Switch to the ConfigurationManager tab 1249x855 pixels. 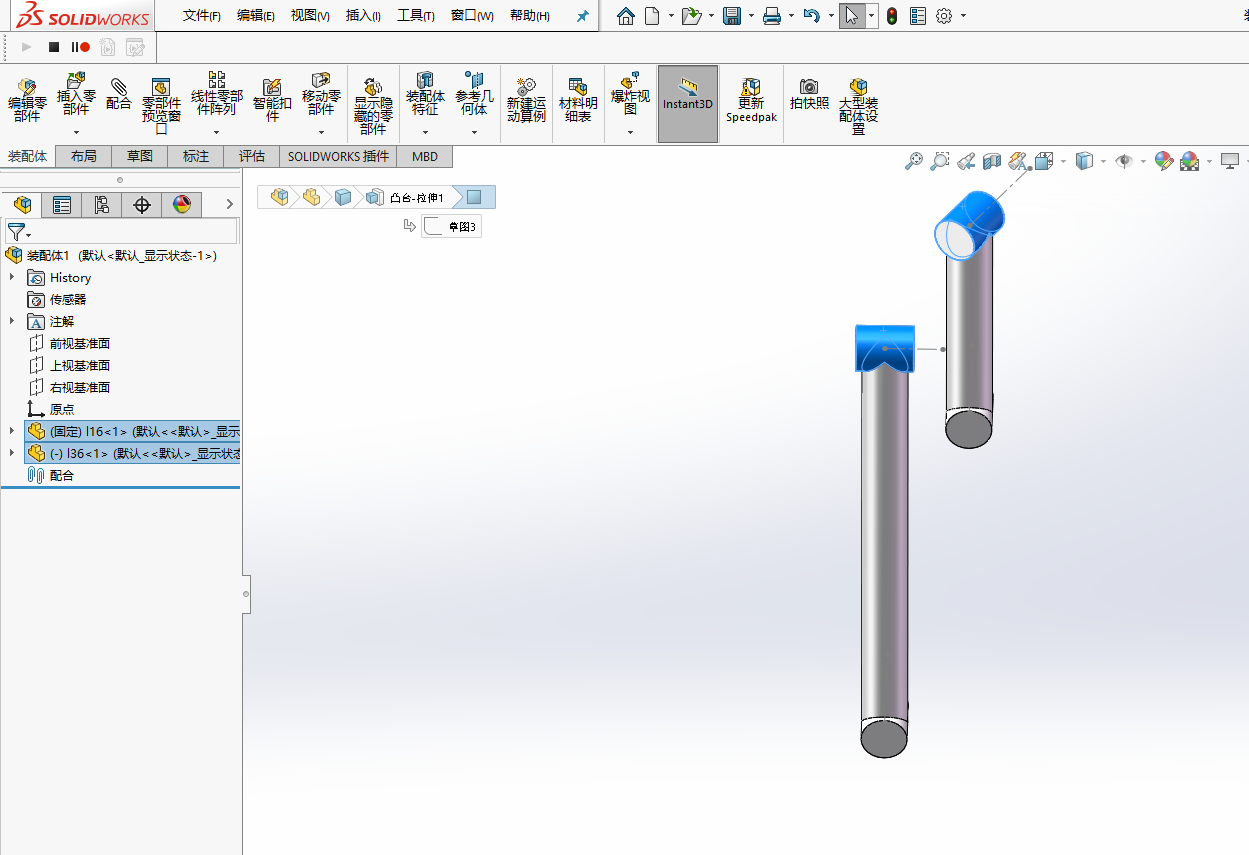tap(101, 204)
